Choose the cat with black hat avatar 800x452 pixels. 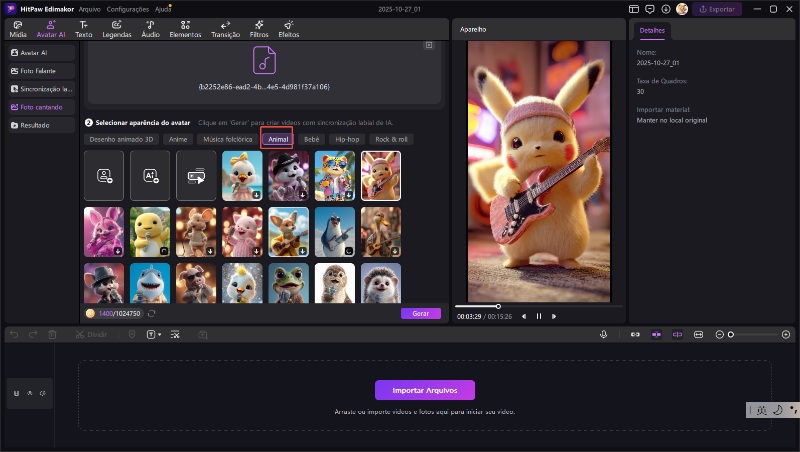[x=289, y=176]
